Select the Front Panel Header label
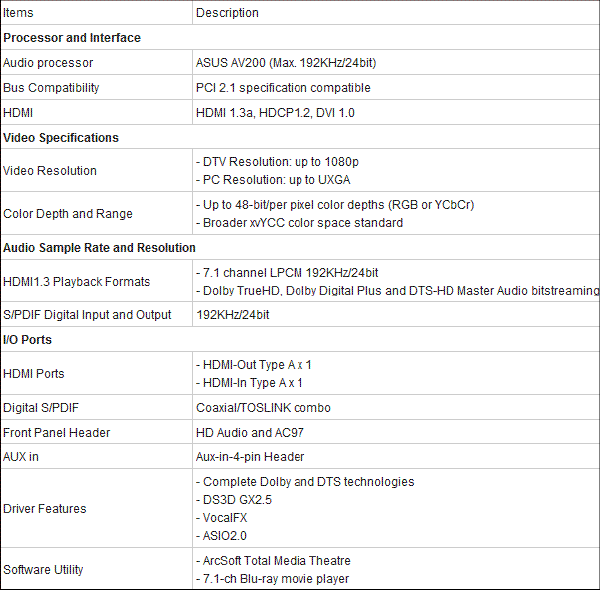Viewport: 600px width, 590px height. tap(56, 432)
